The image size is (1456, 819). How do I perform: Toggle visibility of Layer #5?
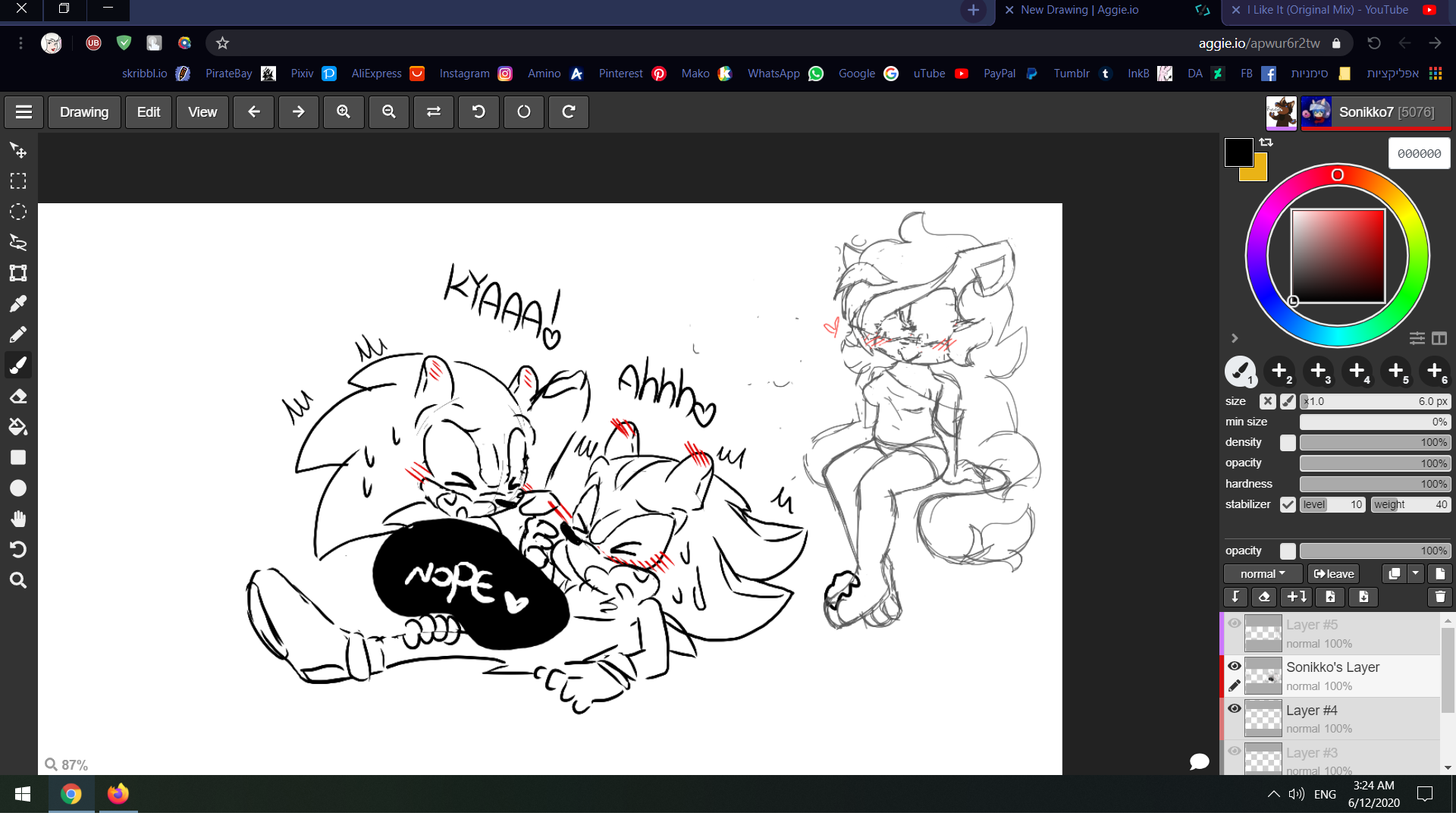coord(1235,623)
